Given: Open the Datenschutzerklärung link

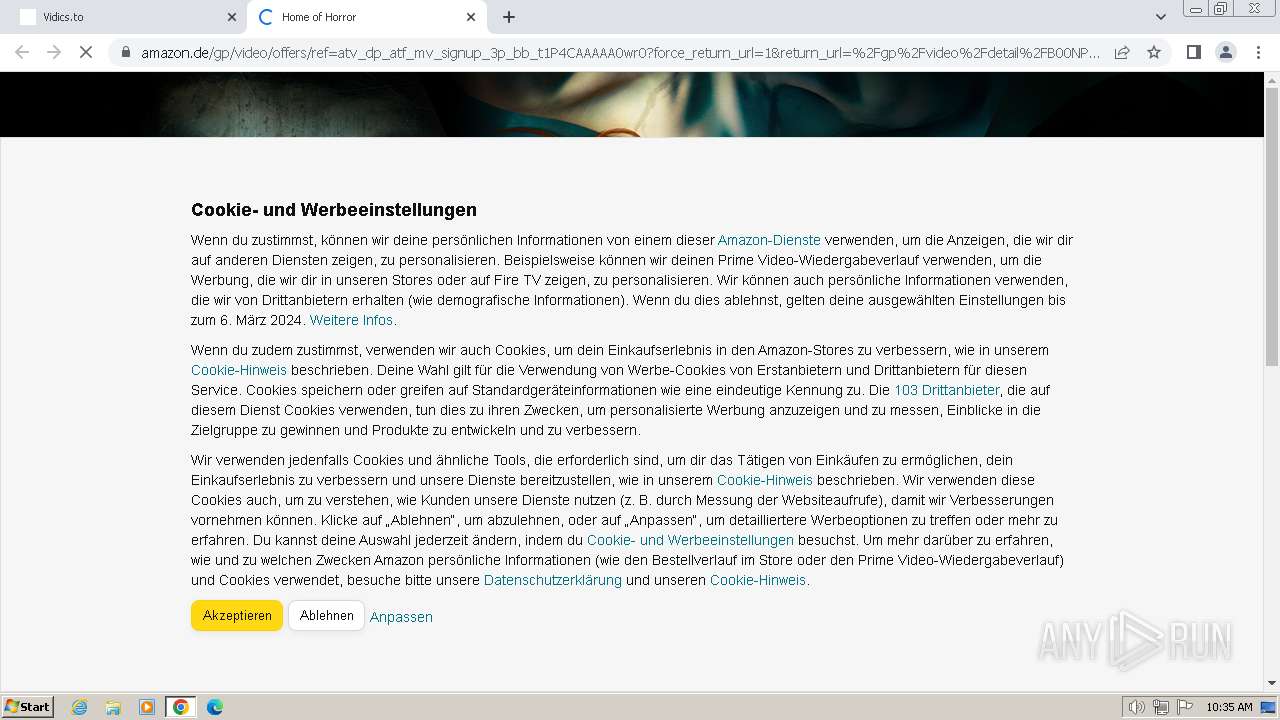Looking at the screenshot, I should 553,580.
